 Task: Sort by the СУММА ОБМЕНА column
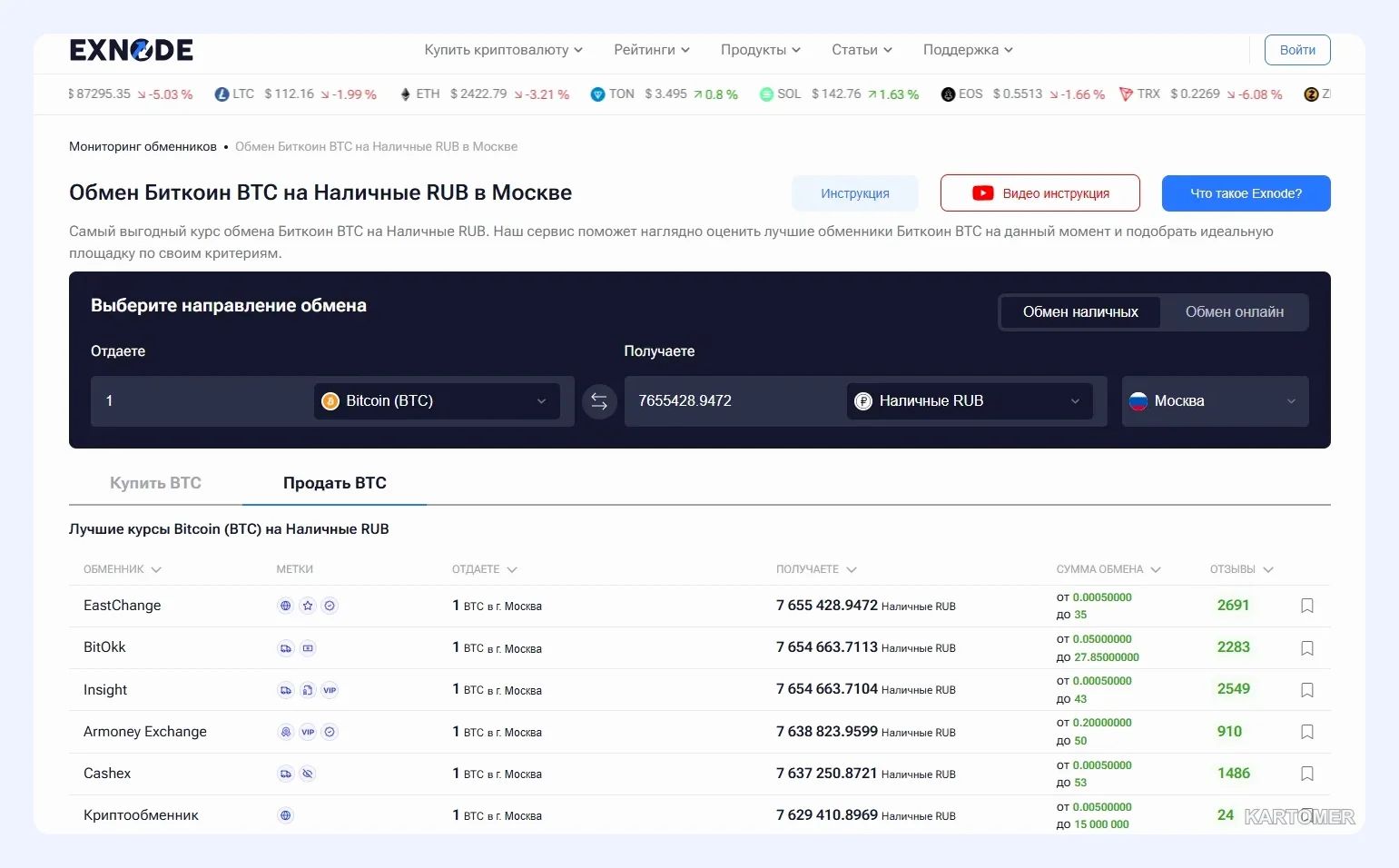tap(1108, 569)
